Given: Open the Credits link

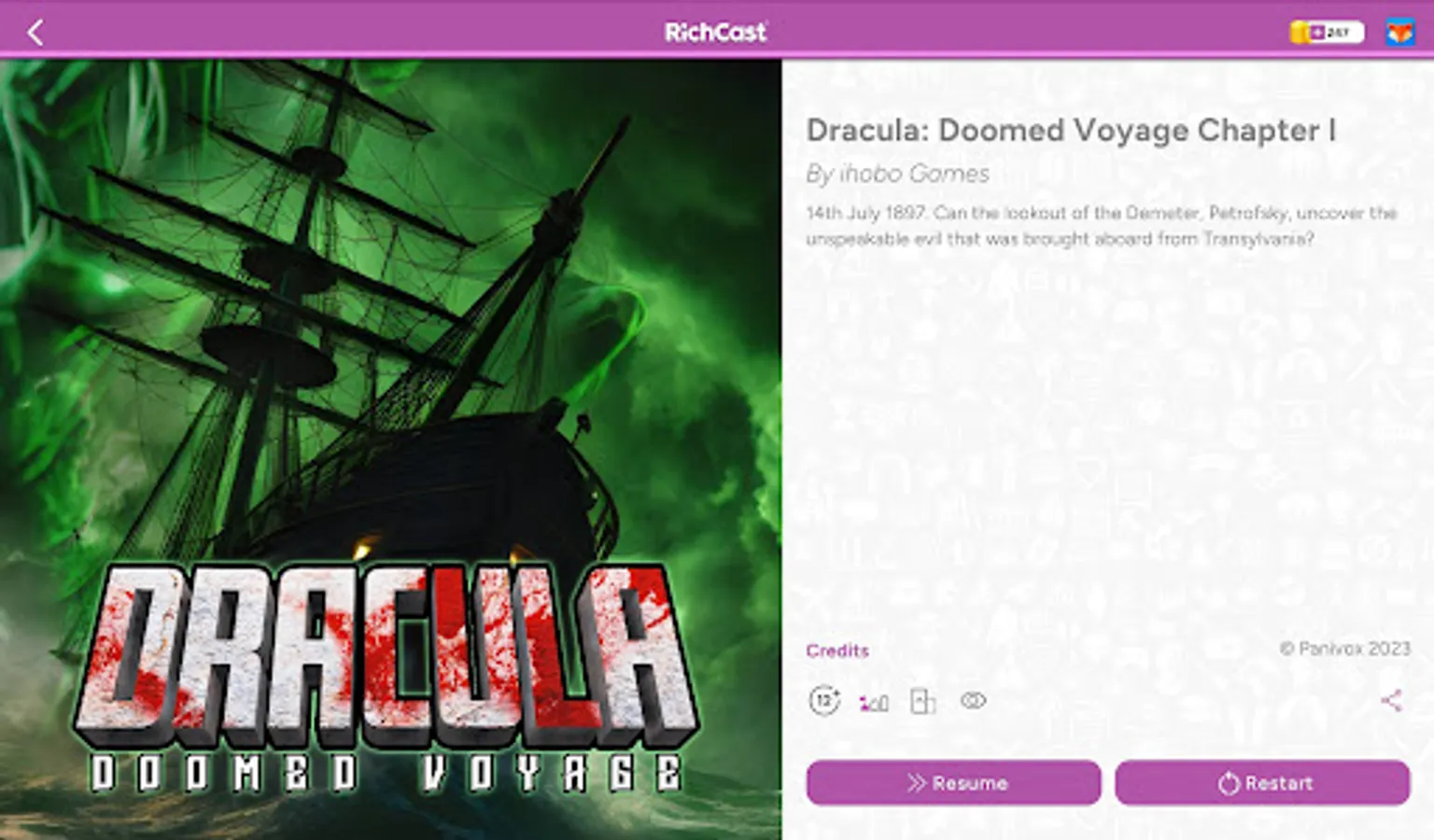Looking at the screenshot, I should (837, 651).
